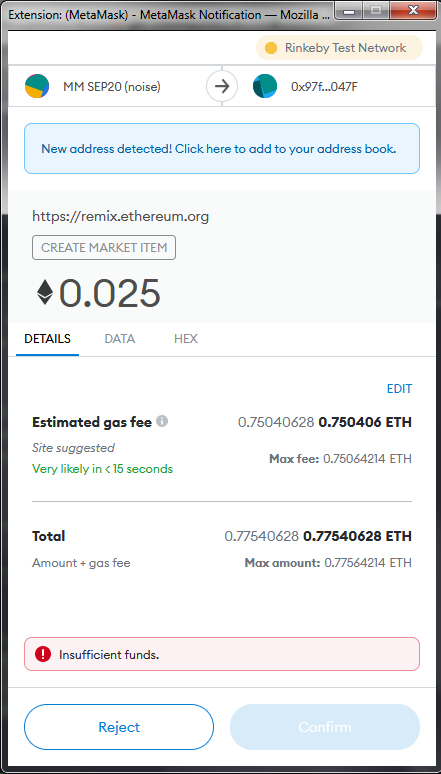Click the 0x97f...047F recipient address
441x774 pixels.
click(324, 87)
